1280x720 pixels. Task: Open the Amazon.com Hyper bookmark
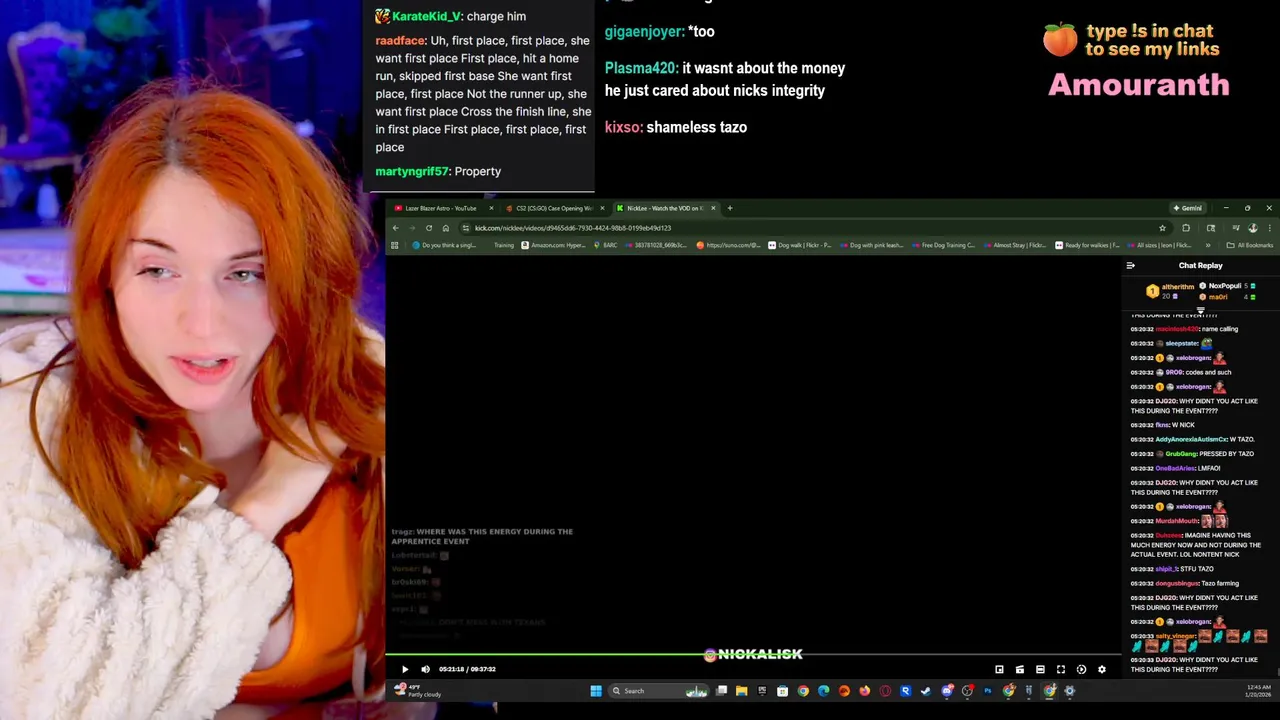[554, 245]
